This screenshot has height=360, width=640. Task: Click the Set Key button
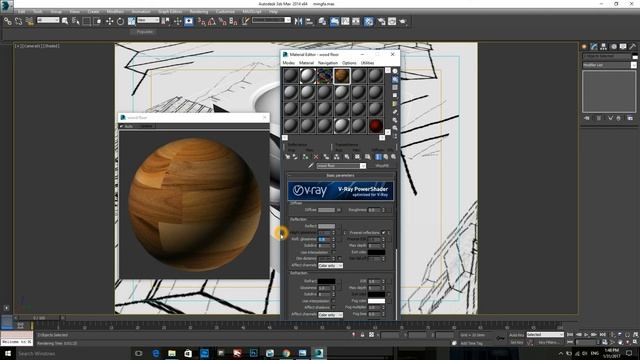point(516,342)
